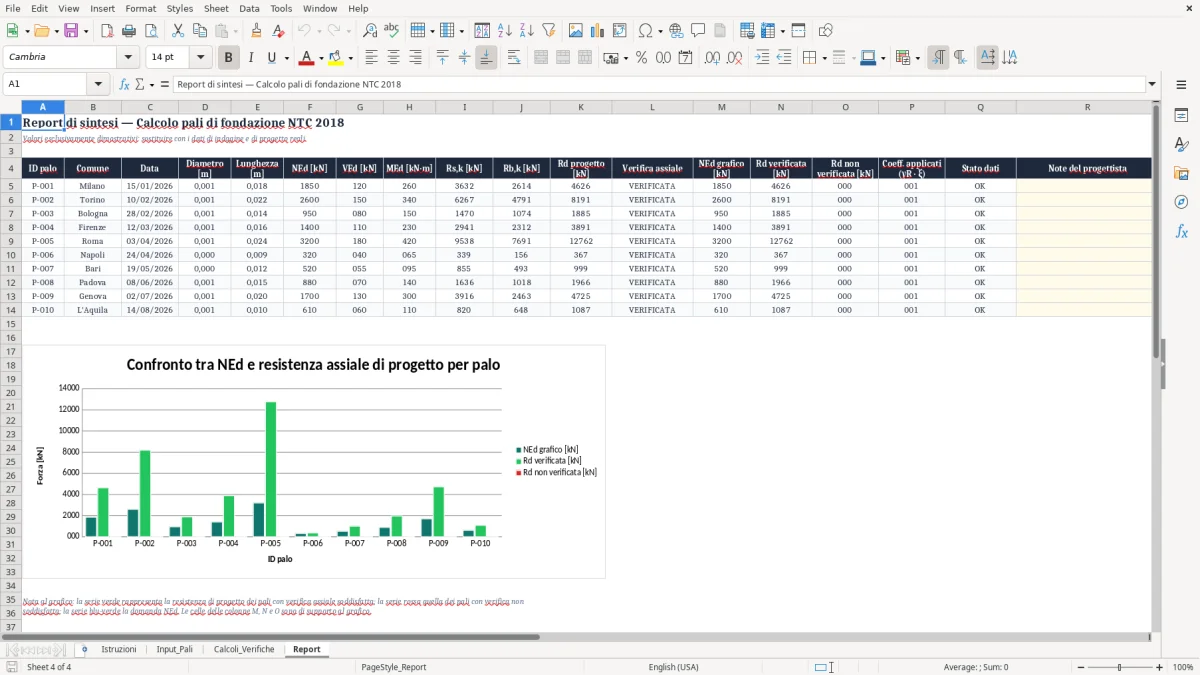Image resolution: width=1200 pixels, height=675 pixels.
Task: Open the font color dropdown arrow
Action: click(320, 58)
